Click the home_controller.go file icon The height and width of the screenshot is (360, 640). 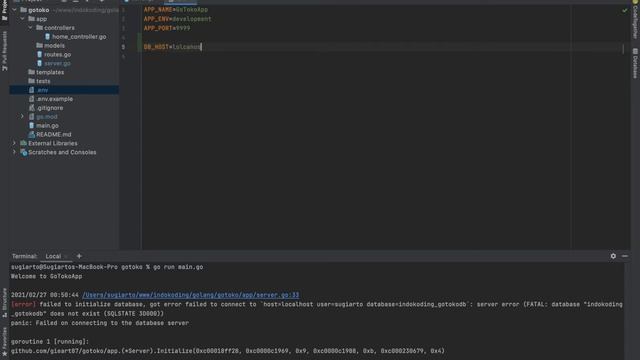click(47, 37)
